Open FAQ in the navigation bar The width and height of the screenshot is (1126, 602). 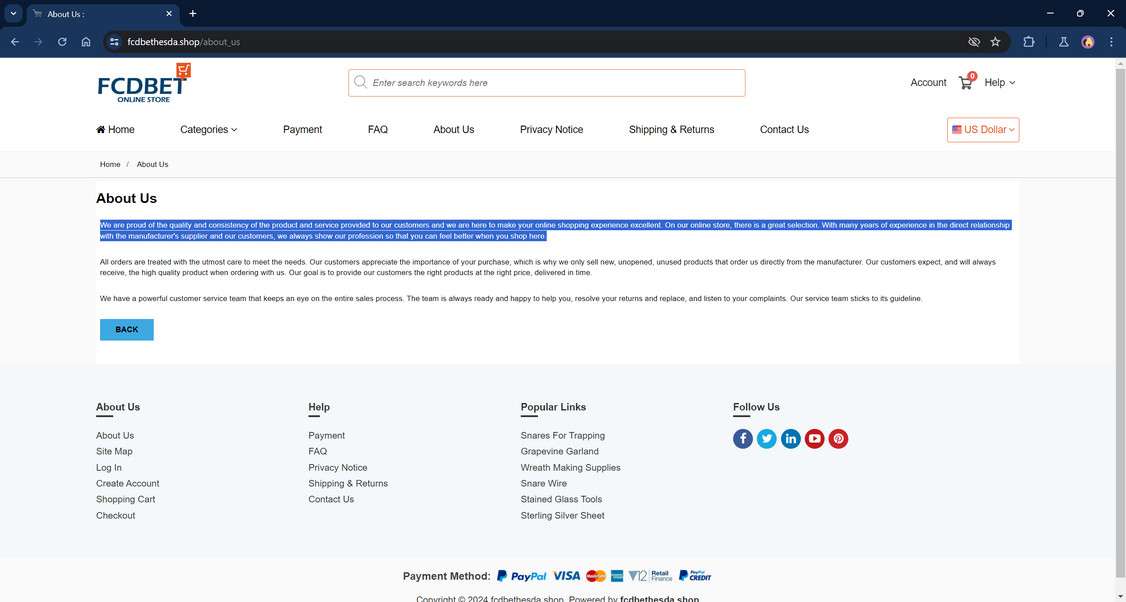[378, 129]
